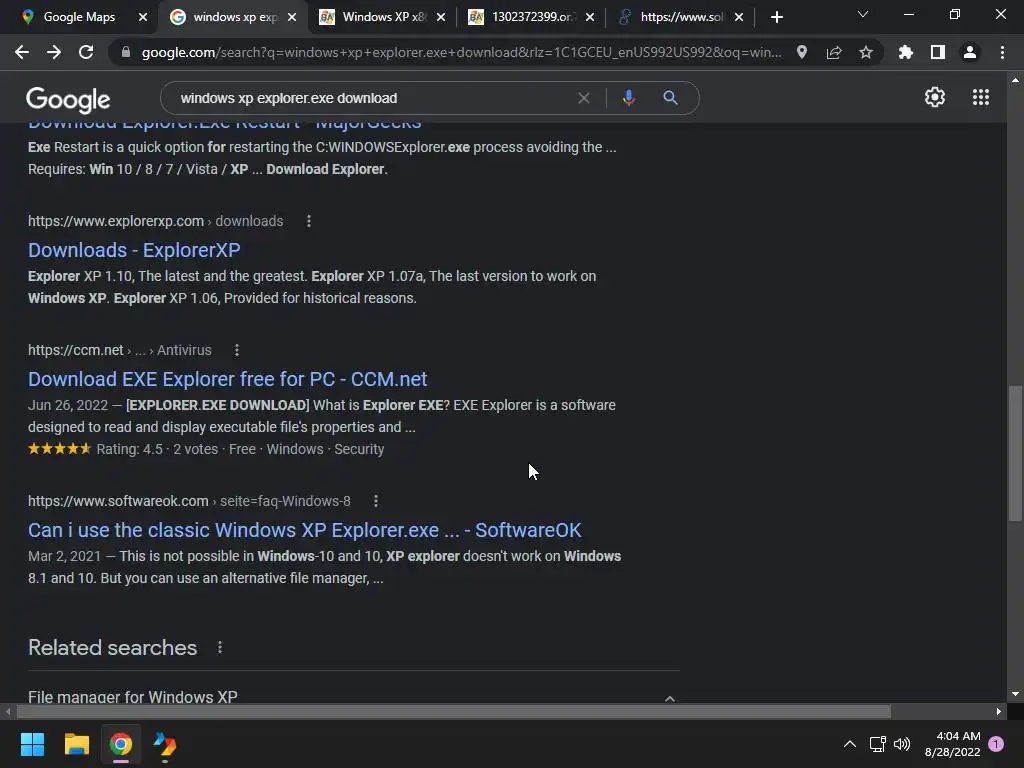Click the Chrome taskbar icon
The height and width of the screenshot is (768, 1024).
(x=121, y=744)
